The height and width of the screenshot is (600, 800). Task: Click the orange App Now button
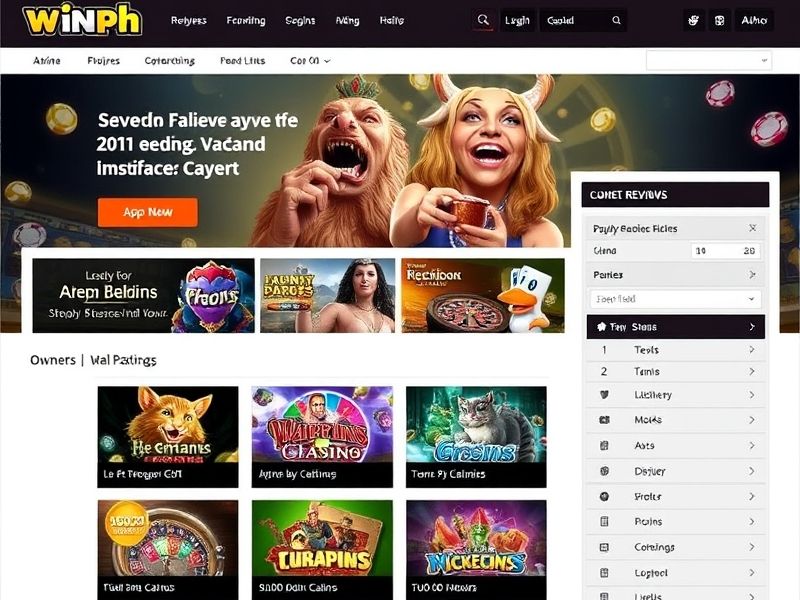click(147, 212)
